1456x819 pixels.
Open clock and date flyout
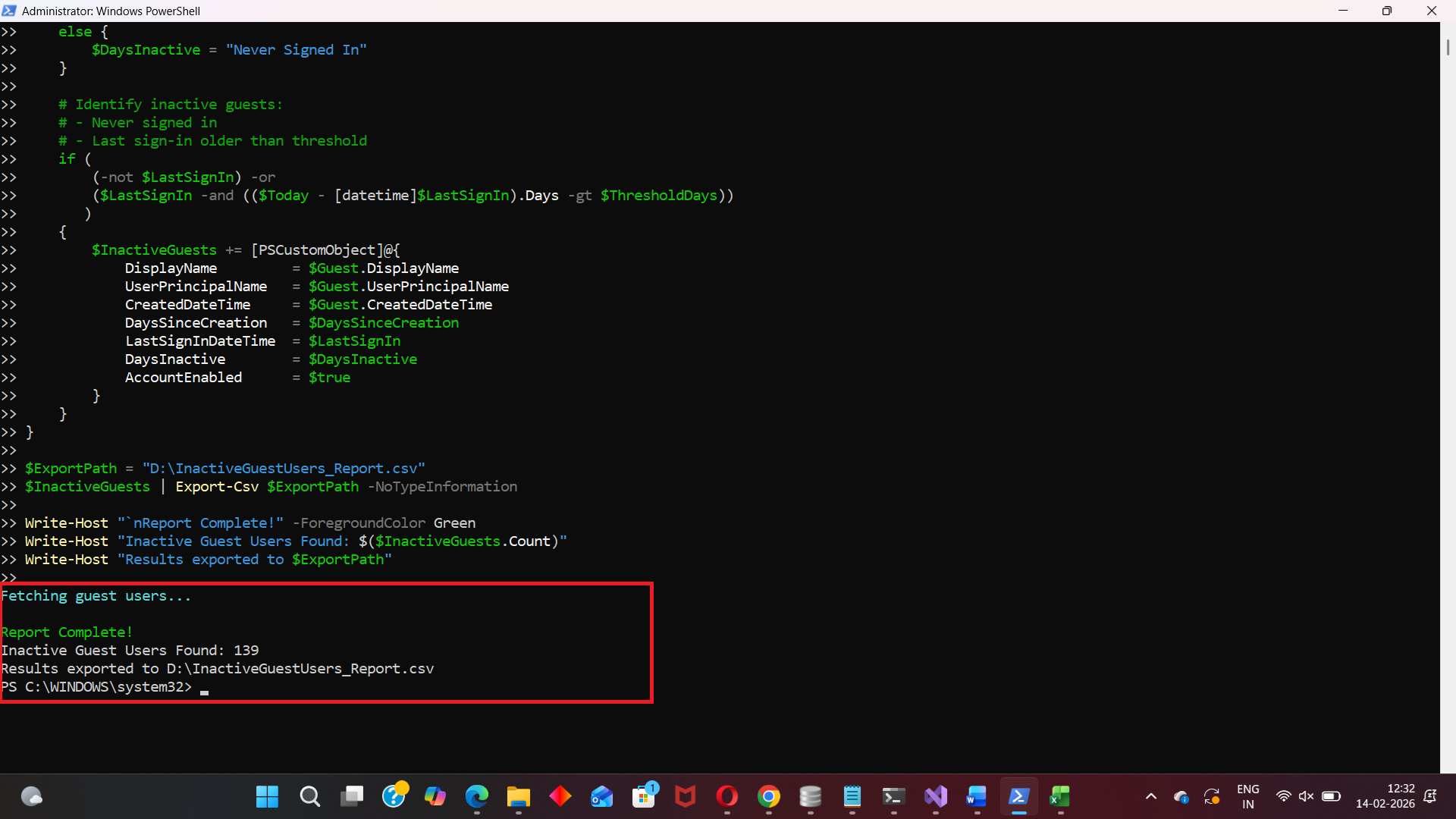(x=1385, y=796)
